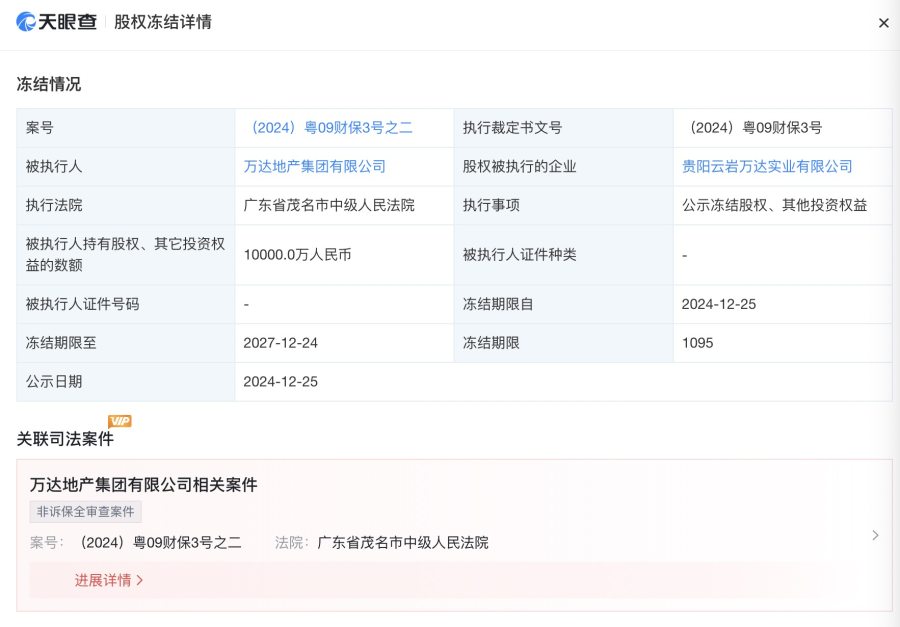Select the freeze duration value 1095

(x=697, y=343)
